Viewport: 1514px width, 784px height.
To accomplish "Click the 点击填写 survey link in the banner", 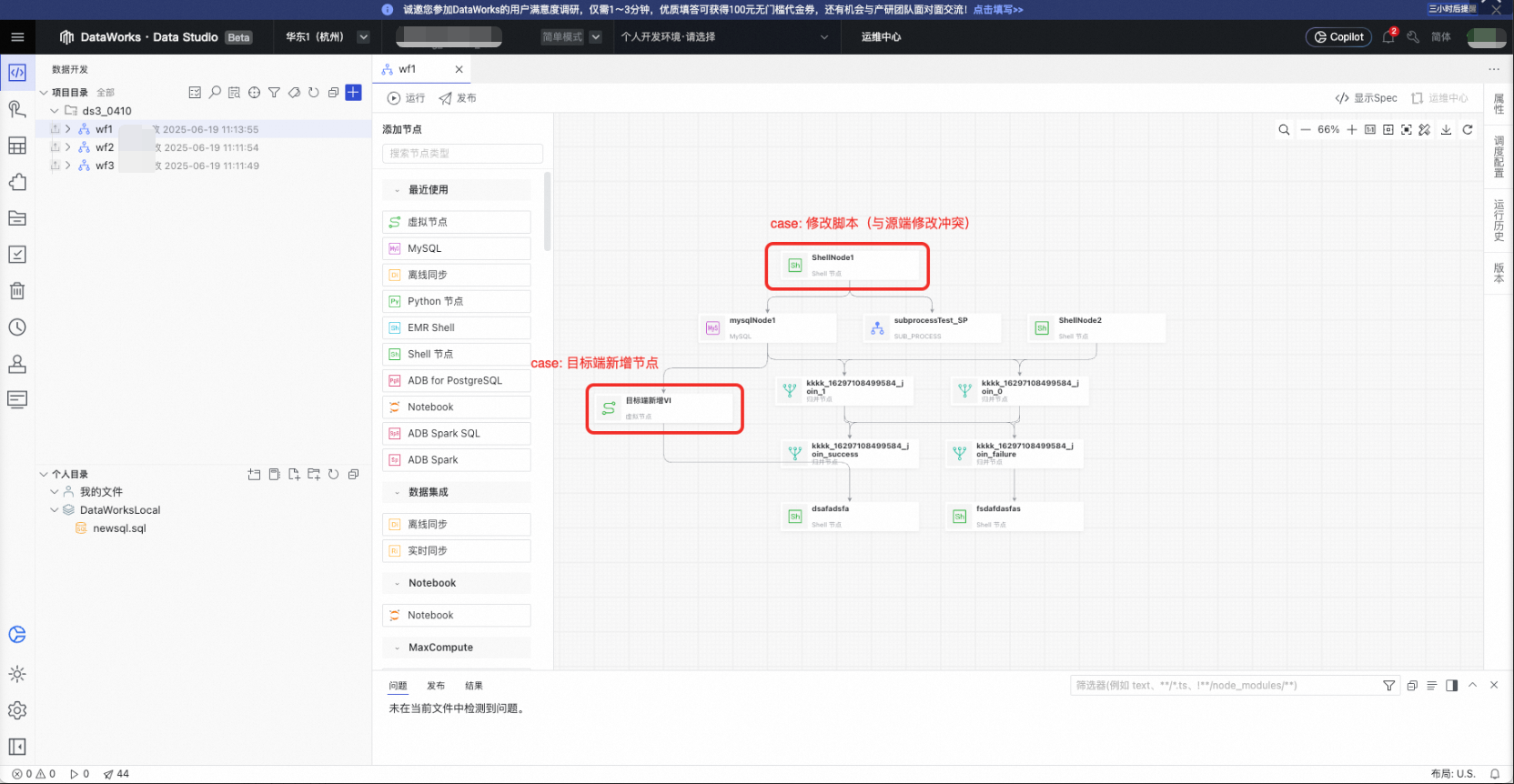I will (997, 10).
